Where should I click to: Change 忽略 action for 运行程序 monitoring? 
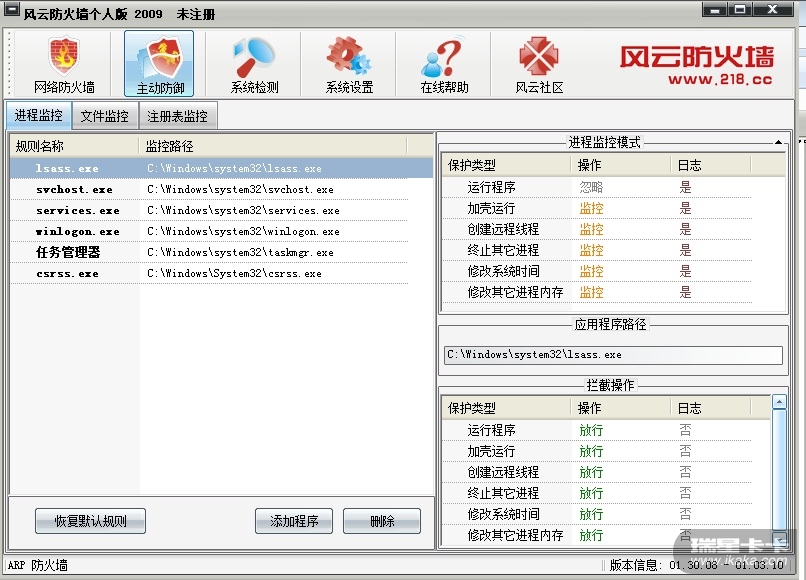[591, 187]
